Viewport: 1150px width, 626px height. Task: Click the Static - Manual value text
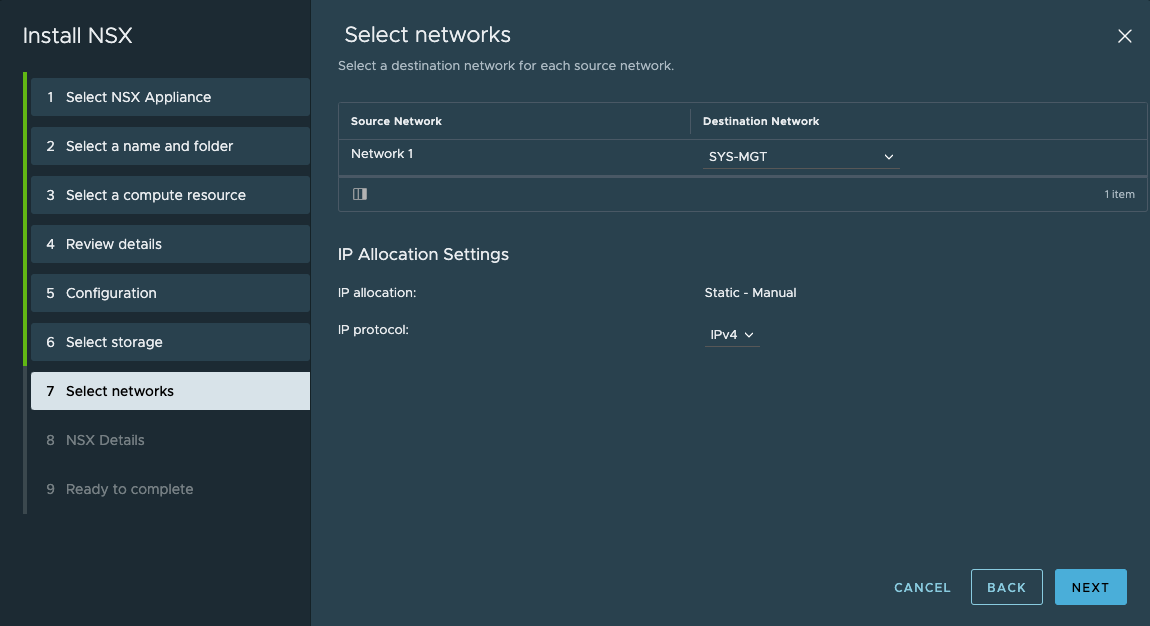pyautogui.click(x=750, y=292)
